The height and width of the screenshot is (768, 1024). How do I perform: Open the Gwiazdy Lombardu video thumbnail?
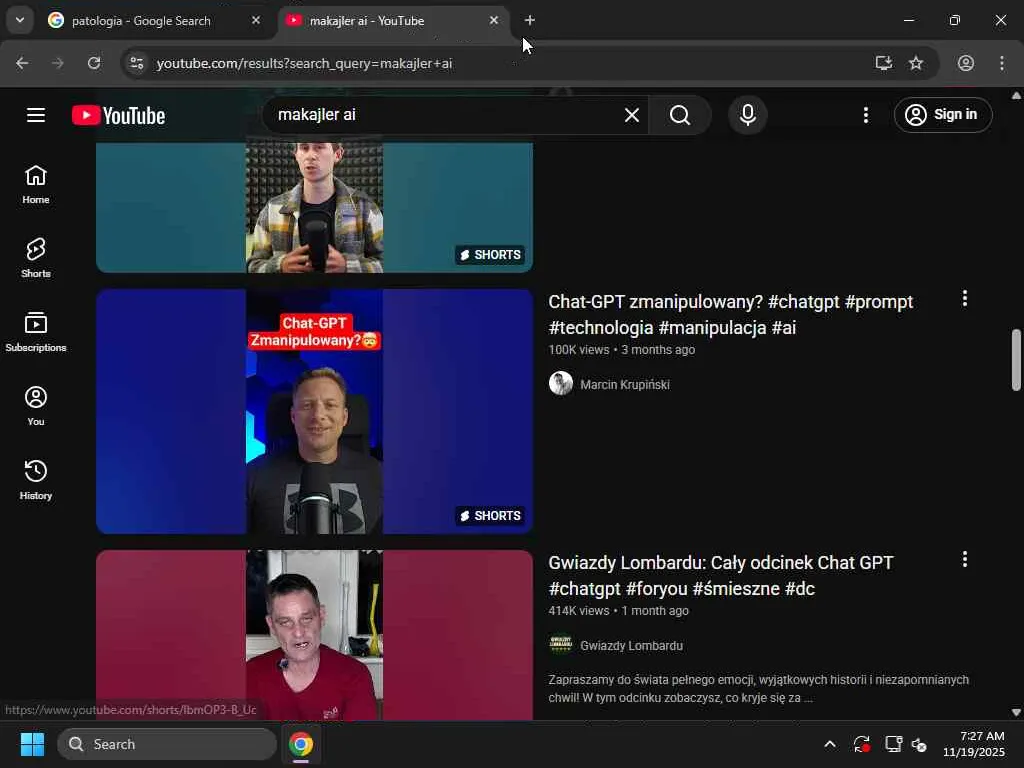pyautogui.click(x=314, y=635)
